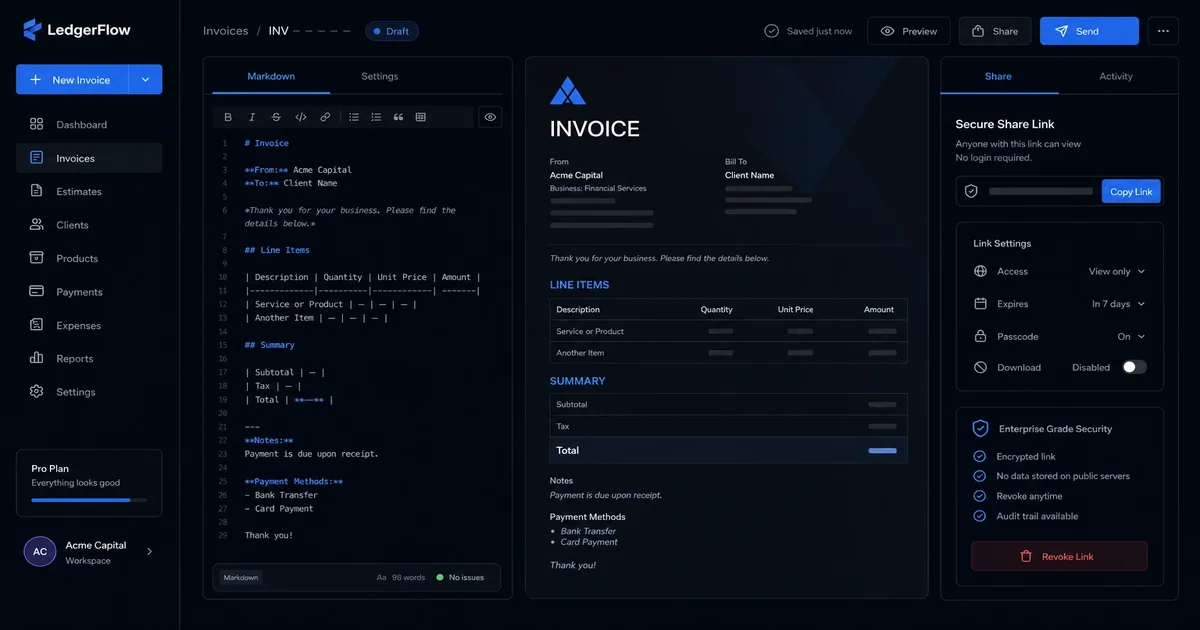Open the Passcode On dropdown
The image size is (1200, 630).
click(1132, 336)
